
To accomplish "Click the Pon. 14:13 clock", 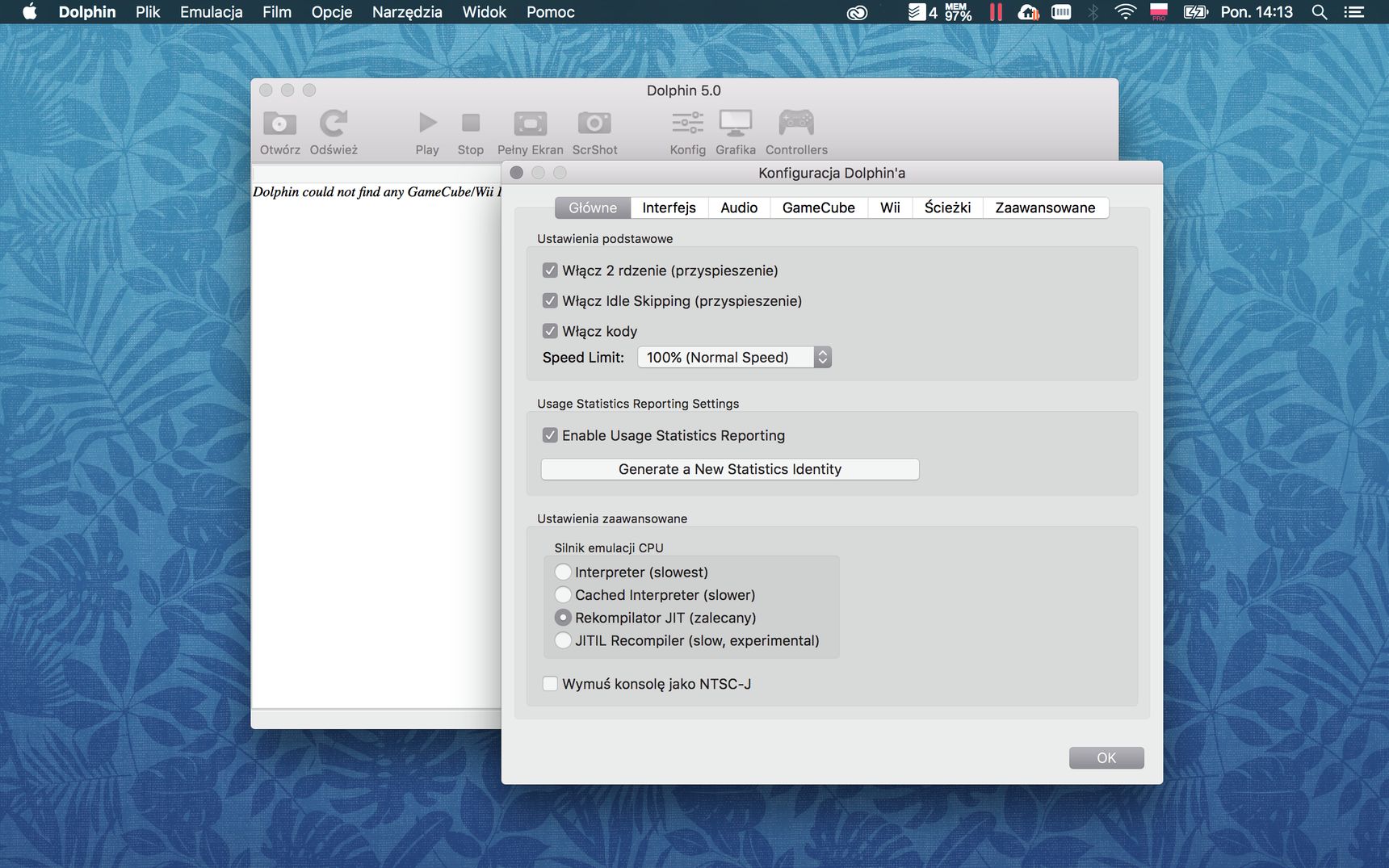I will click(1257, 12).
